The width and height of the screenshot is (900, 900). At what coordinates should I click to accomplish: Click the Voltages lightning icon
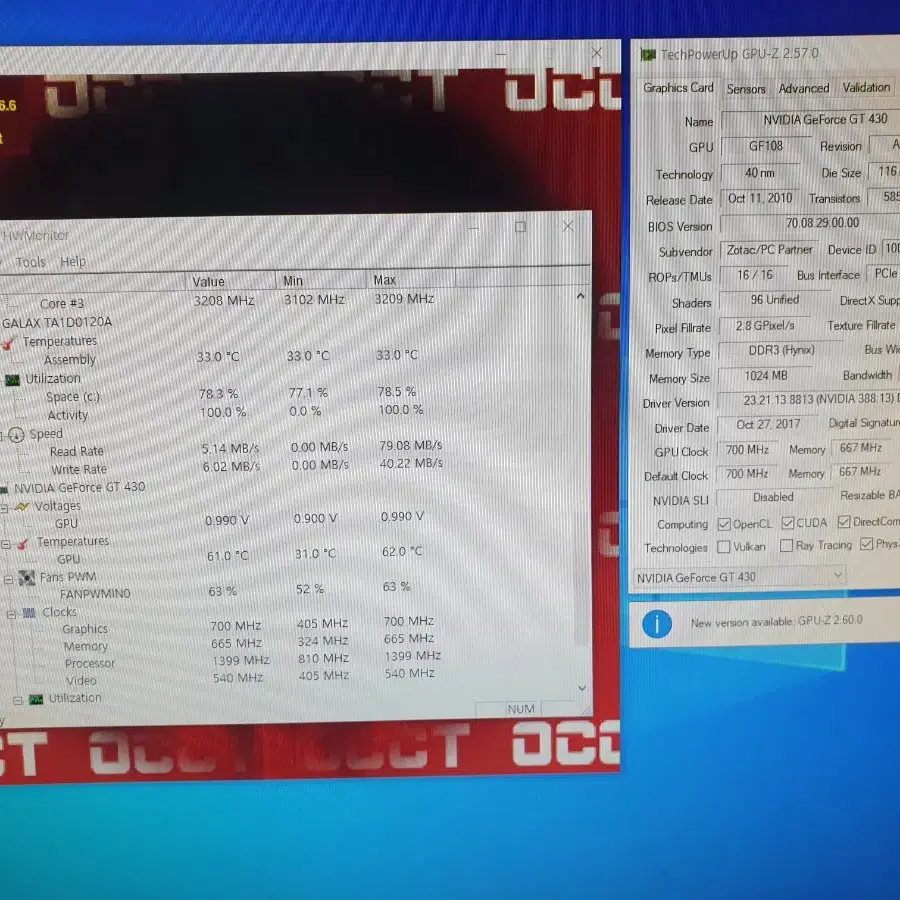pos(21,507)
